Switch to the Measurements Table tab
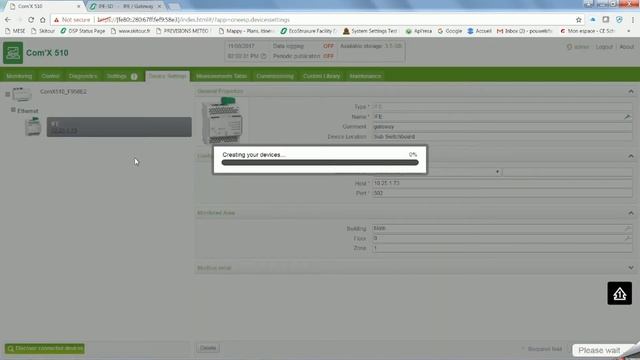 coord(221,76)
